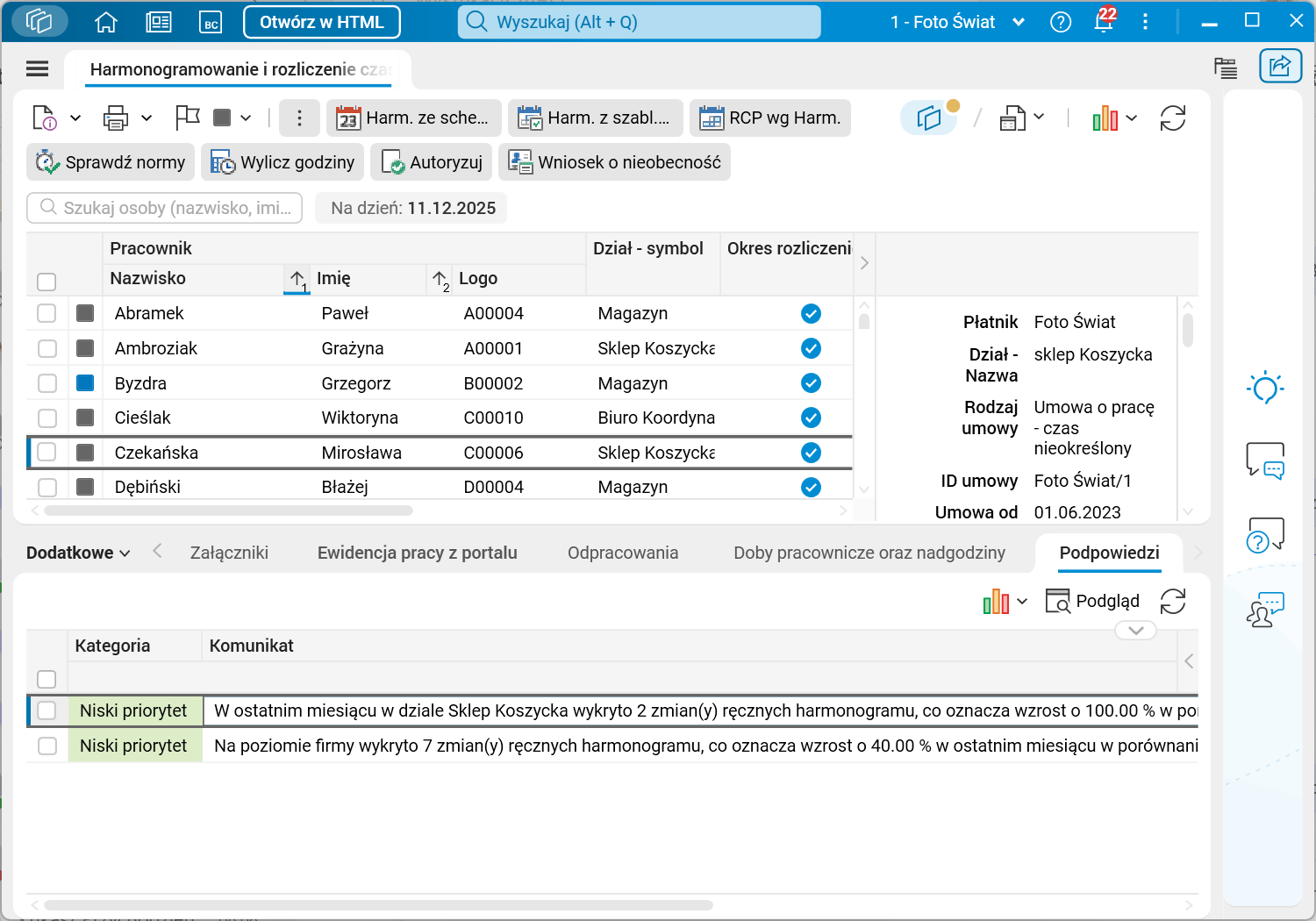Sort by Imię column arrow
This screenshot has height=921, width=1316.
click(440, 280)
